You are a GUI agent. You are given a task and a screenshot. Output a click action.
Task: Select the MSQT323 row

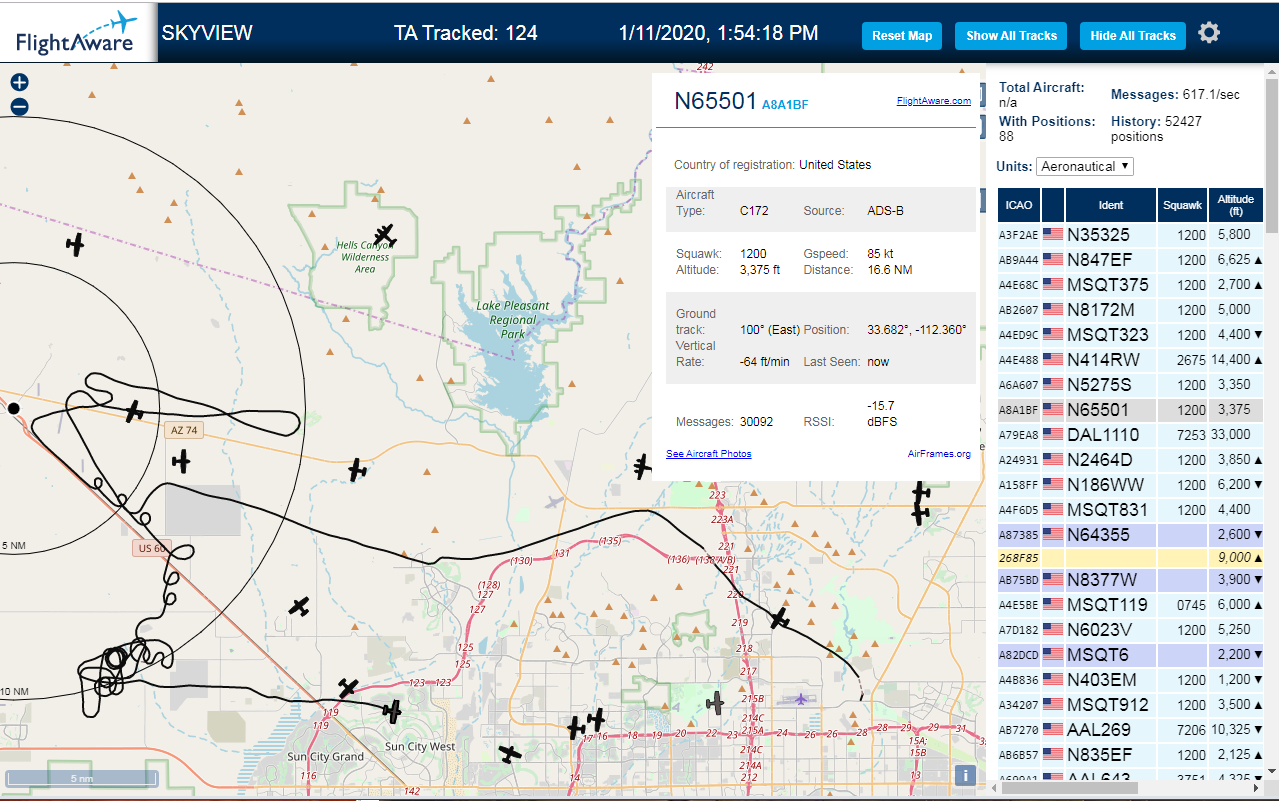click(x=1131, y=334)
